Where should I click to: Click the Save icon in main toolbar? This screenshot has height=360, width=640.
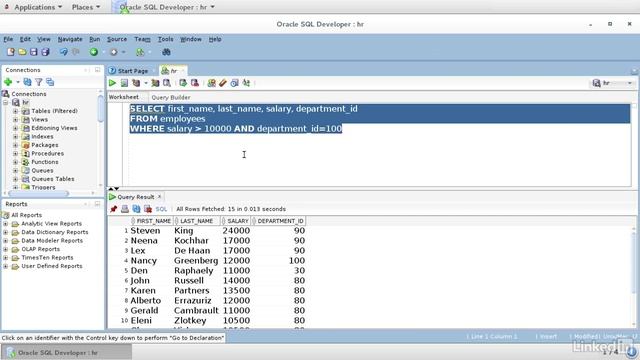(x=33, y=52)
